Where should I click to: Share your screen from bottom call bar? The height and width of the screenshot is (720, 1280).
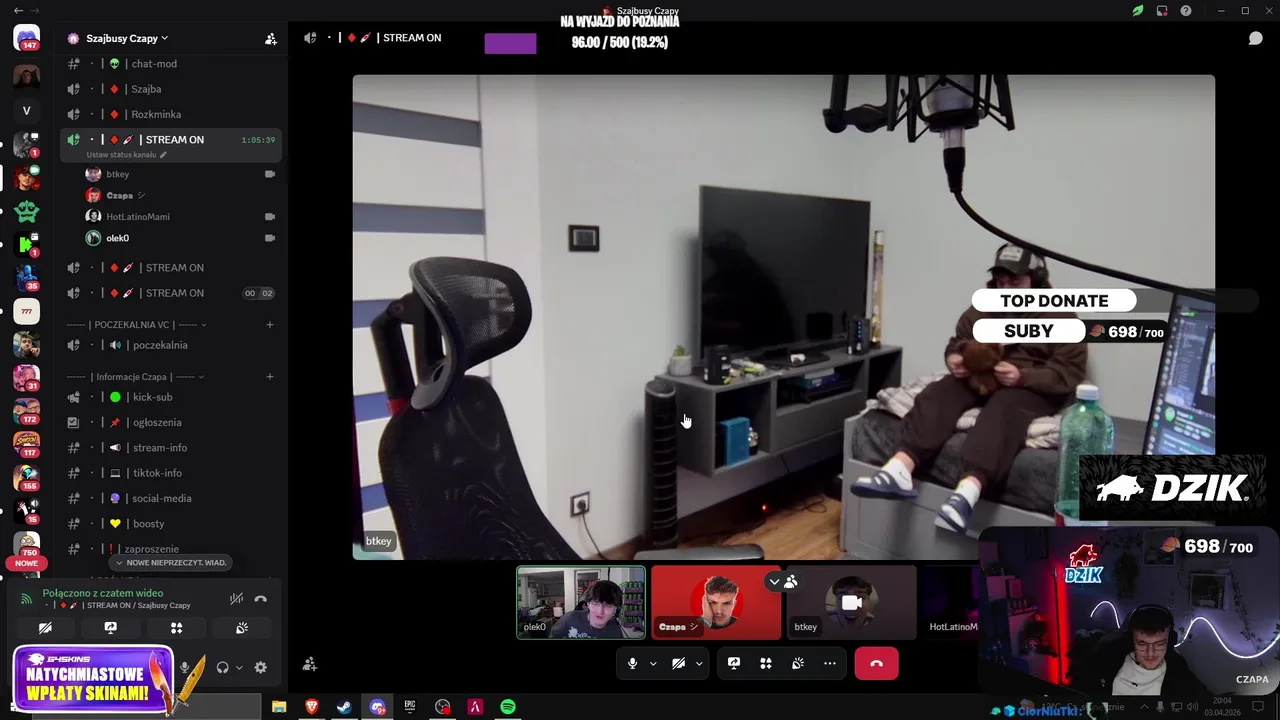pos(733,663)
